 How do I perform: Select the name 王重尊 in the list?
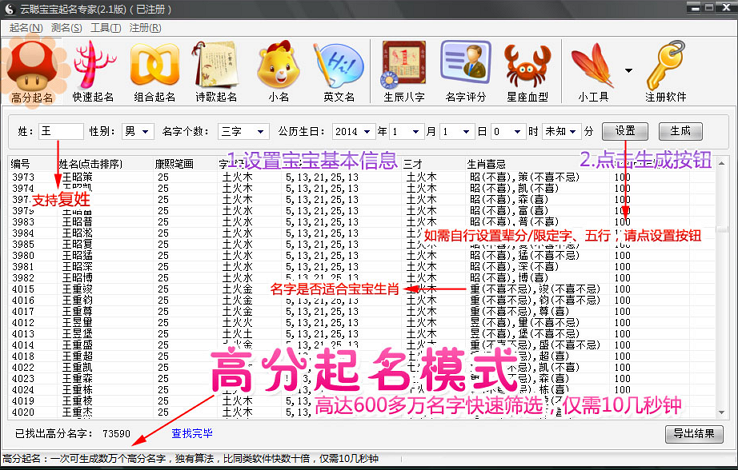point(78,311)
